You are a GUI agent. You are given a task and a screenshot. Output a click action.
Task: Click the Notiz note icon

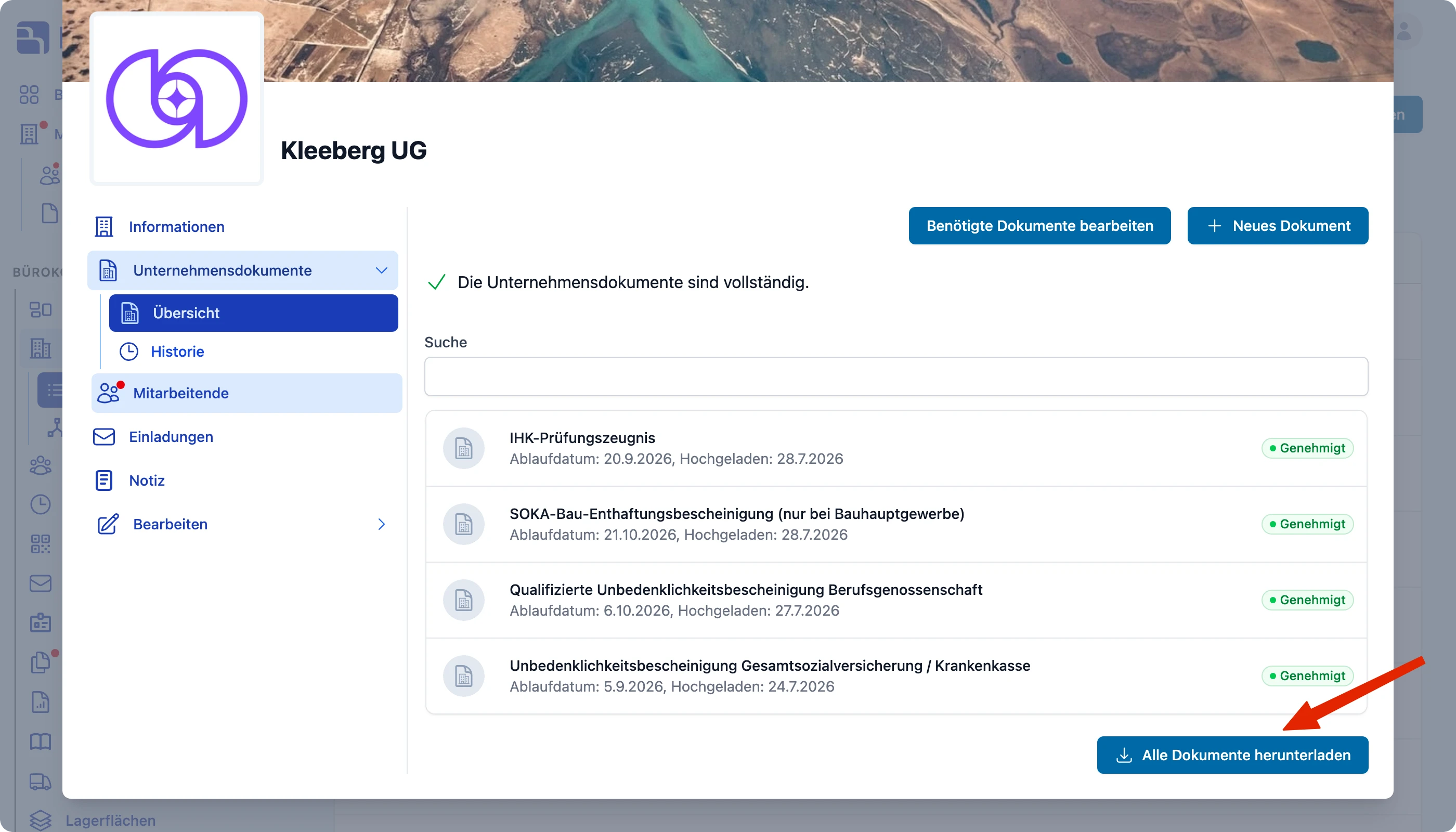click(103, 480)
